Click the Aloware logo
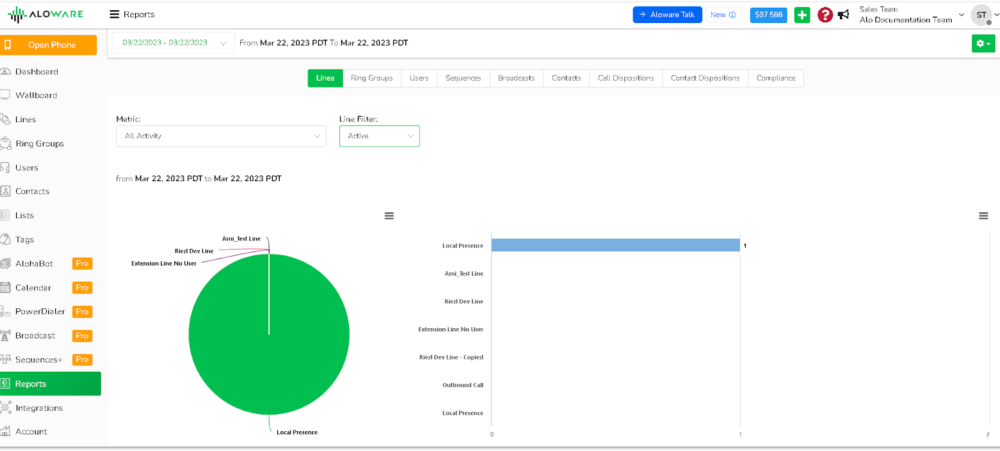 [45, 14]
